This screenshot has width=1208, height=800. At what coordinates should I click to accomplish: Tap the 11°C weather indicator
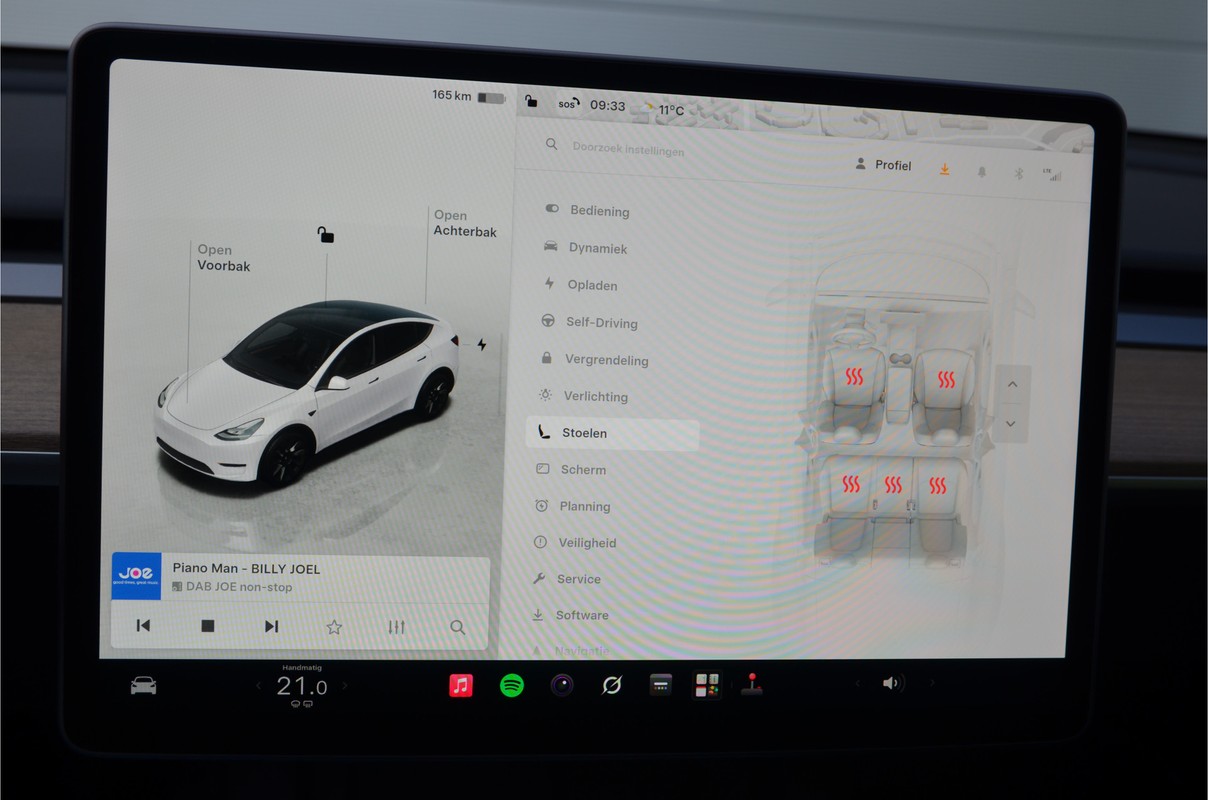click(663, 109)
